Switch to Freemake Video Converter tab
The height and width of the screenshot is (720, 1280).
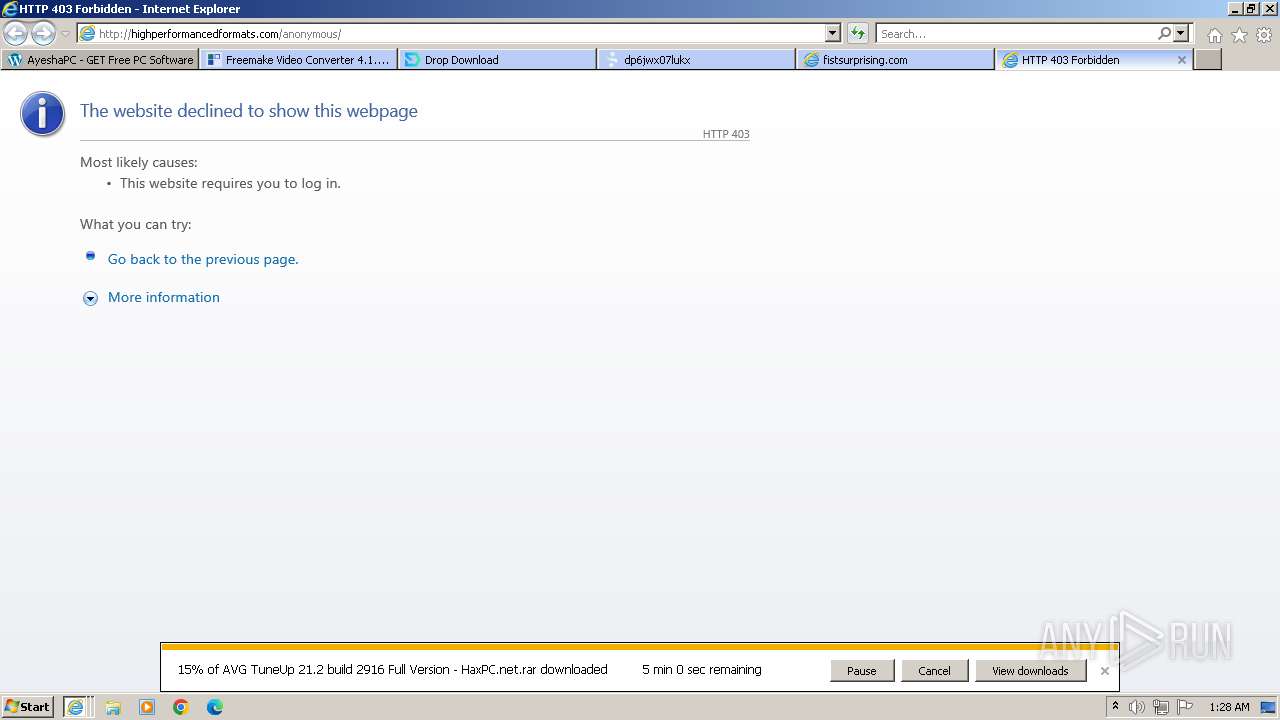pos(298,60)
